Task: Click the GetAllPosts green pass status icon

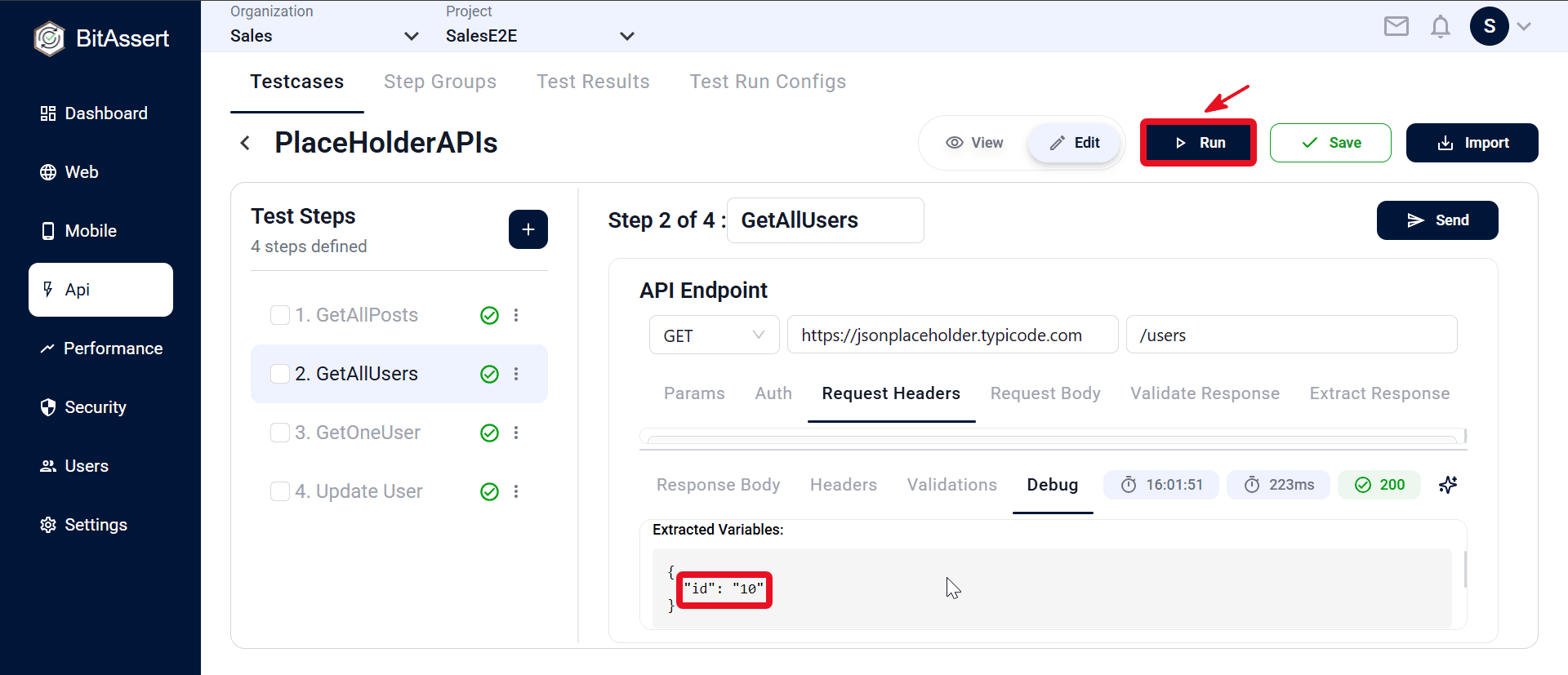Action: tap(489, 315)
